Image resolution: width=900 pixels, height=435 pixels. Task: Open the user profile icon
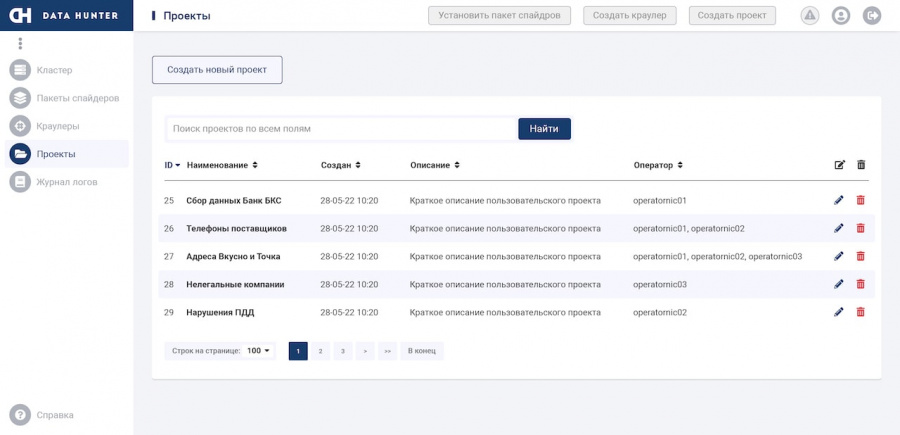tap(841, 15)
